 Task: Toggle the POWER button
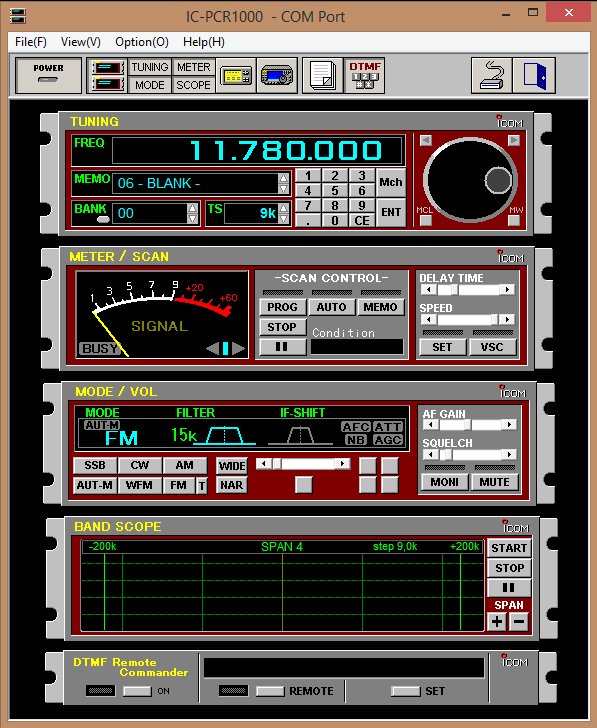(48, 75)
